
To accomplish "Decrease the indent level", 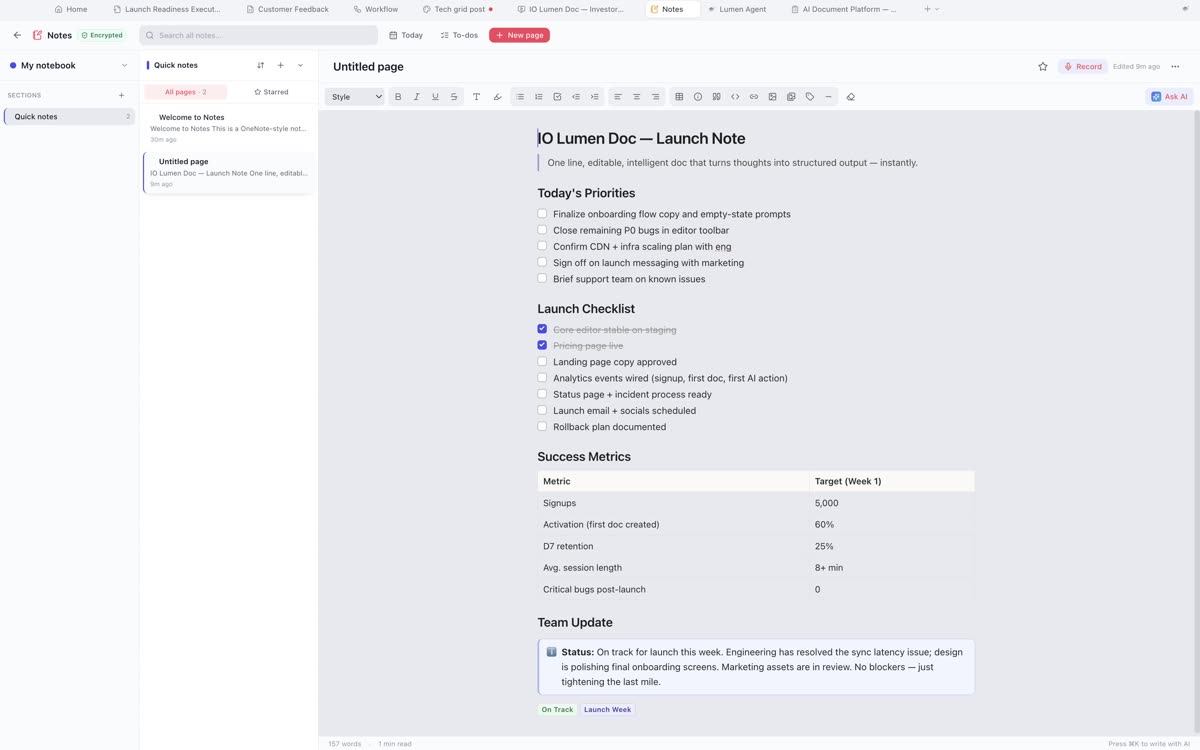I will pos(576,97).
